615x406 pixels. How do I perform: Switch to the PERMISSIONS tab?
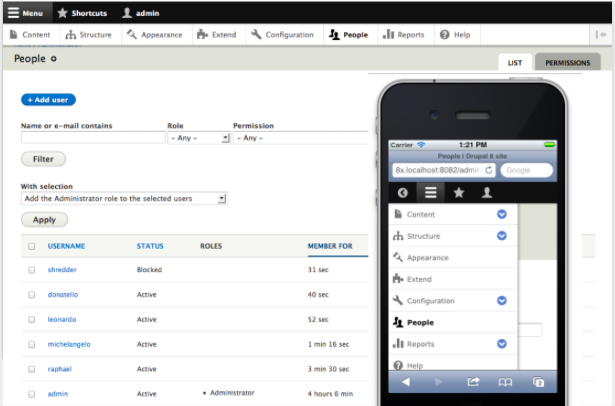click(568, 63)
